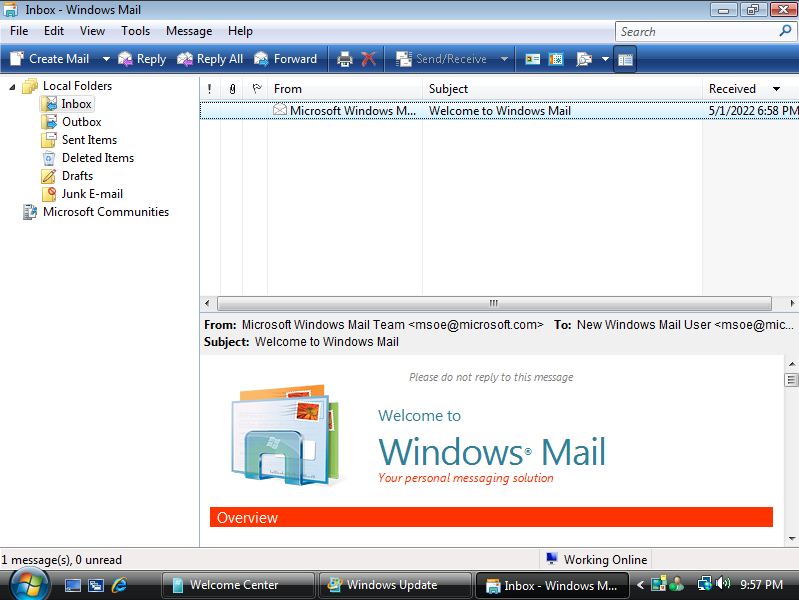Open the Outbox folder
799x600 pixels.
tap(82, 122)
